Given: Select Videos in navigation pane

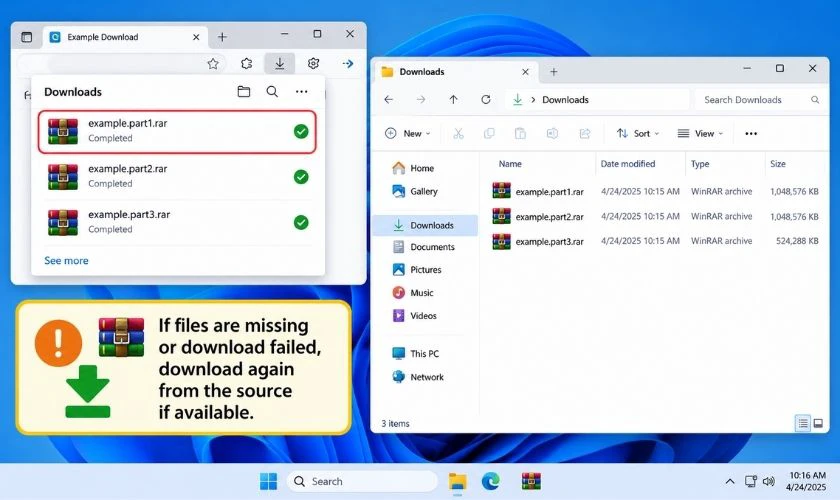Looking at the screenshot, I should pos(425,316).
